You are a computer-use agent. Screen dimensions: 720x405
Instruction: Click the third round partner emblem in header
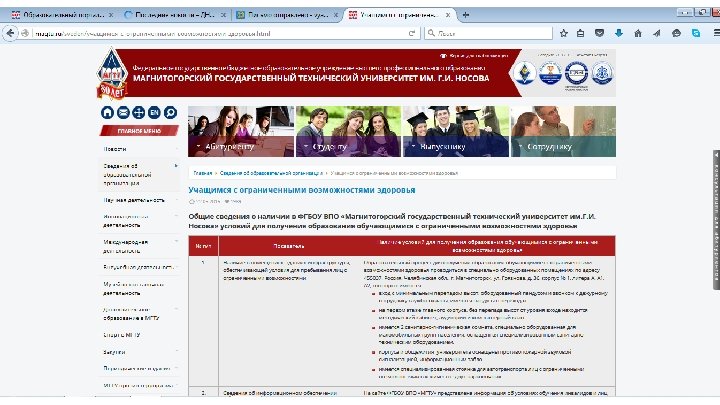[x=576, y=73]
